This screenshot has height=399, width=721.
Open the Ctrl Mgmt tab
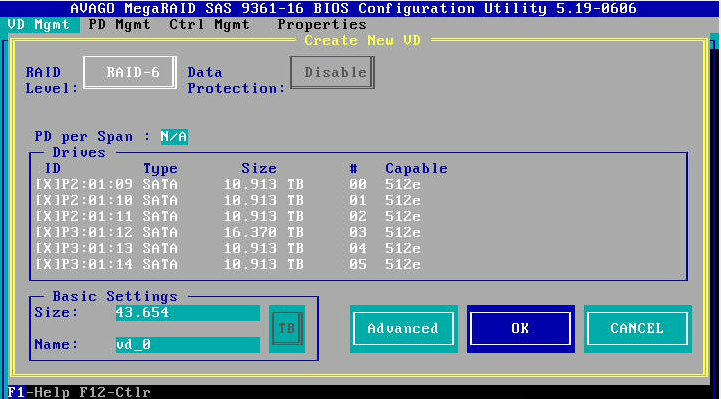click(x=210, y=24)
